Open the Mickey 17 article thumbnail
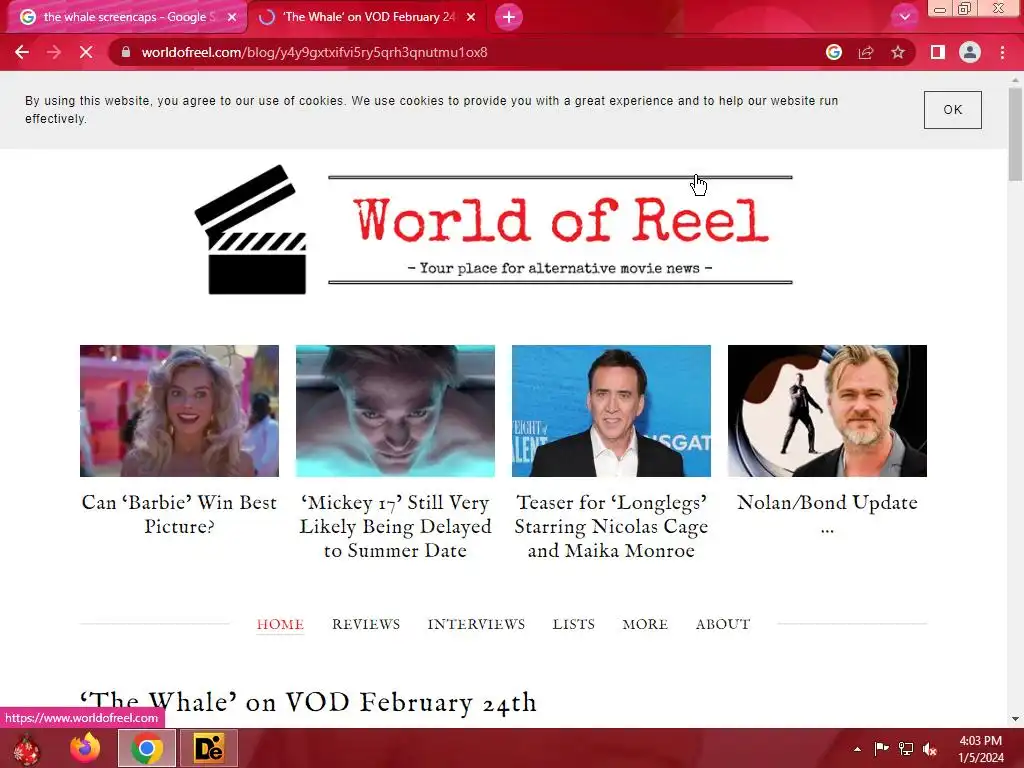Image resolution: width=1024 pixels, height=768 pixels. 395,411
